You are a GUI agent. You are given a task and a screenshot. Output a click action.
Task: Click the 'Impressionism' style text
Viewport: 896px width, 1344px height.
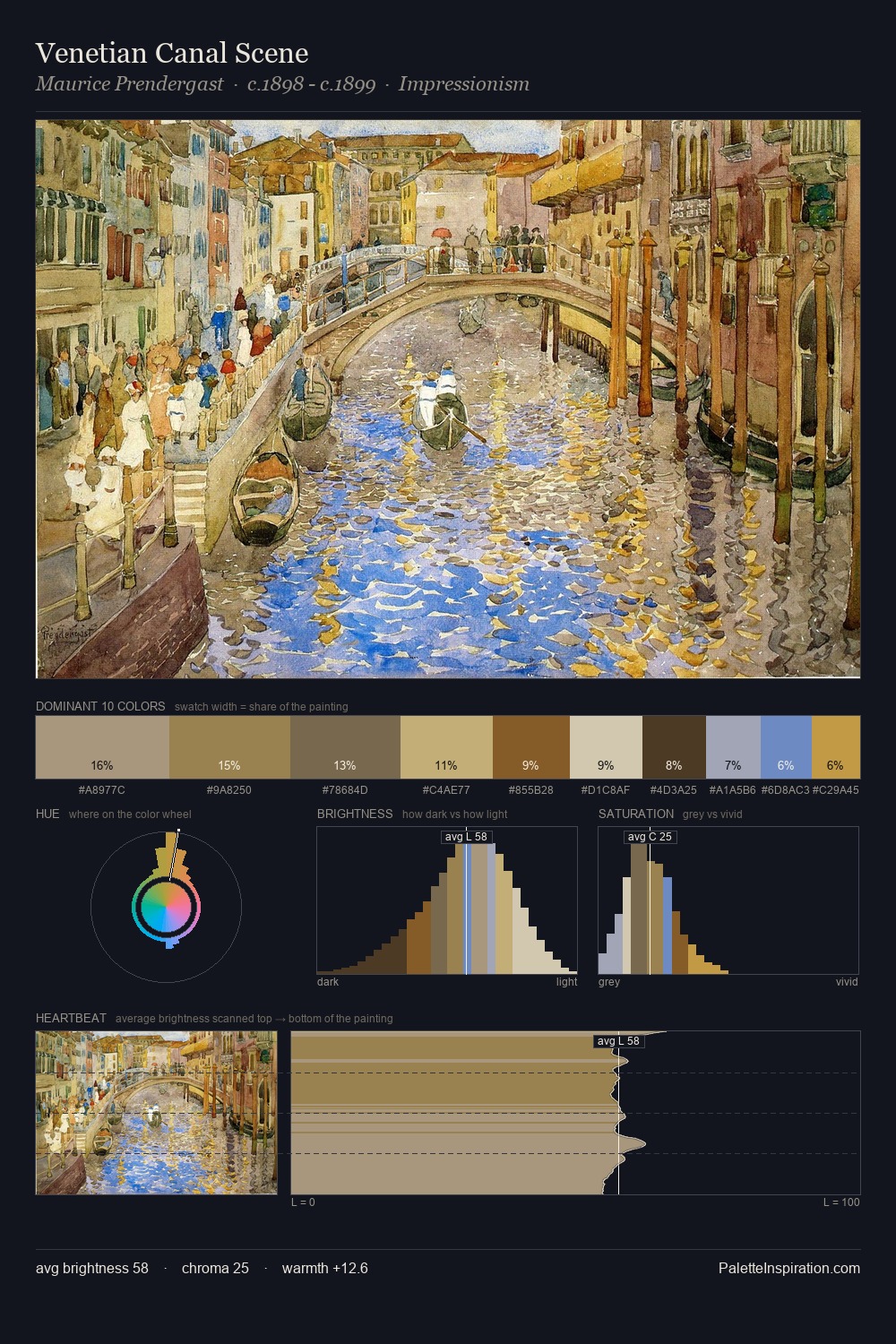click(x=464, y=84)
